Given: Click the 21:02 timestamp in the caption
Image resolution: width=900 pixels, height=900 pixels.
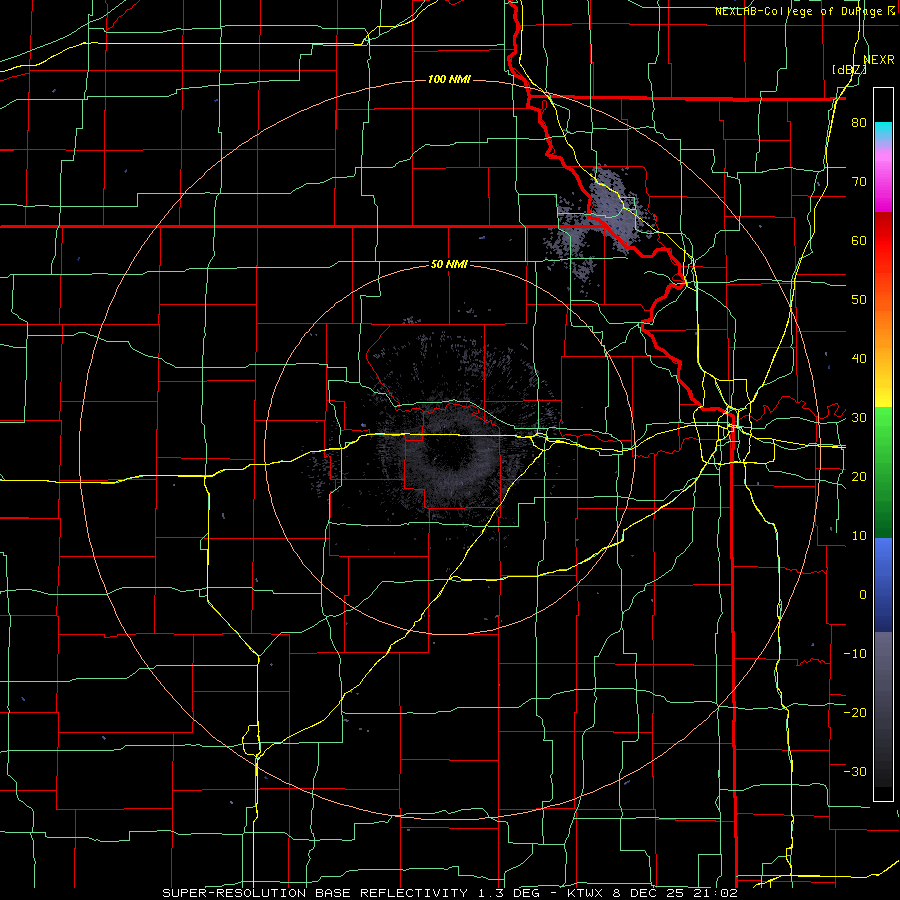Looking at the screenshot, I should 717,893.
